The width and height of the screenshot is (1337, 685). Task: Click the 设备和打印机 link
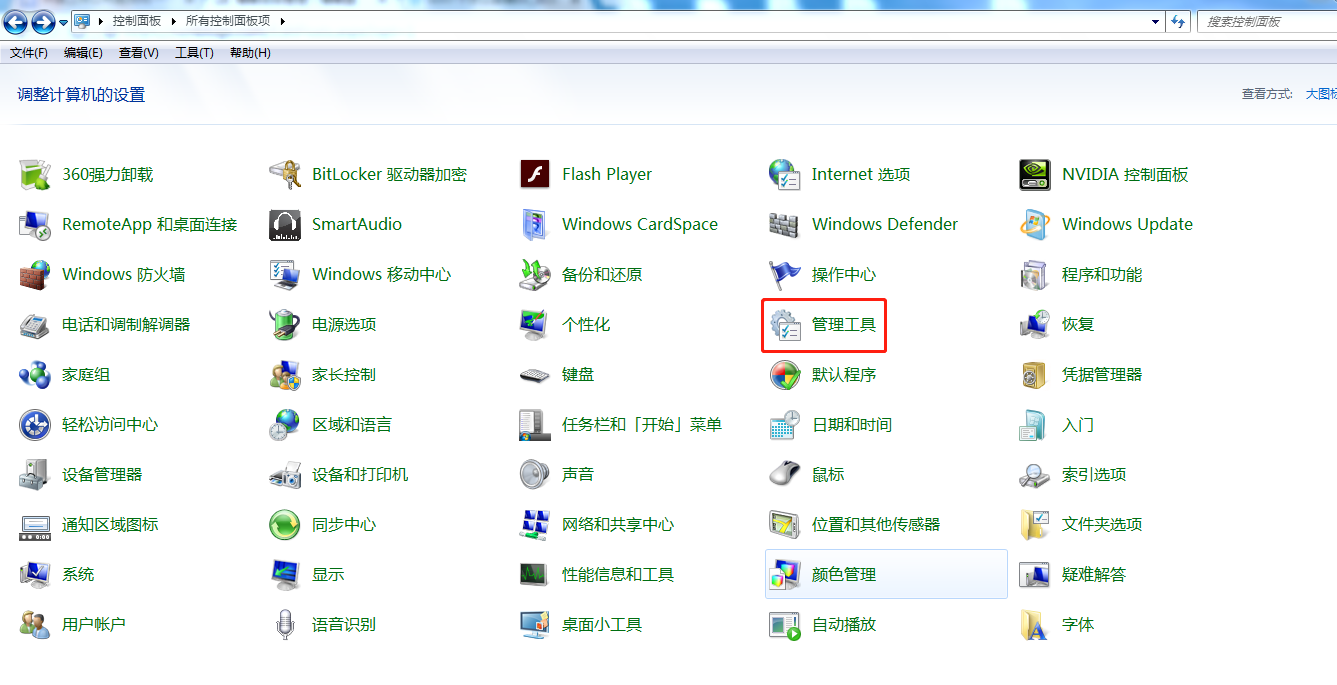coord(360,474)
